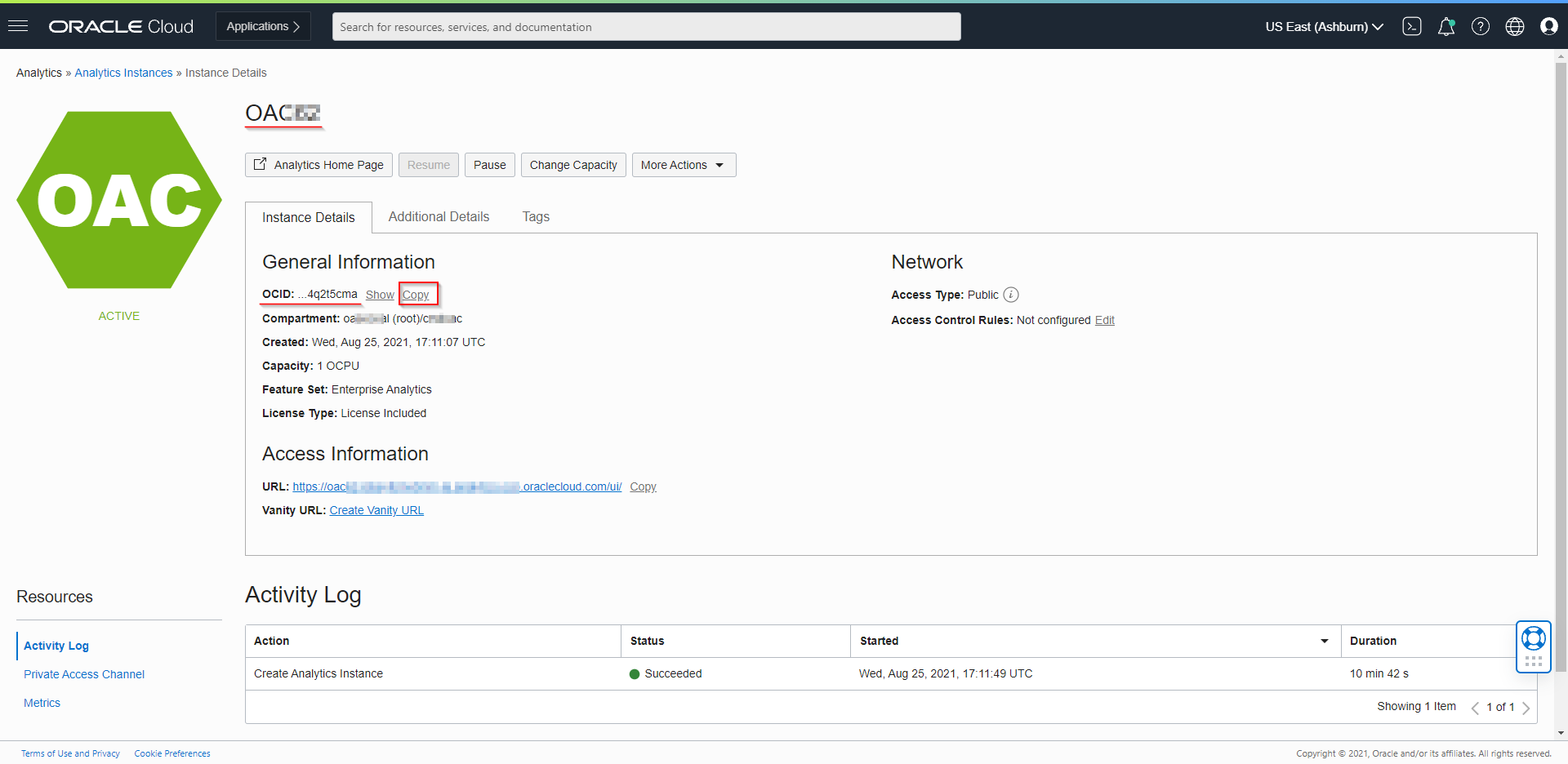Open the More Actions dropdown
The height and width of the screenshot is (764, 1568).
coord(684,165)
